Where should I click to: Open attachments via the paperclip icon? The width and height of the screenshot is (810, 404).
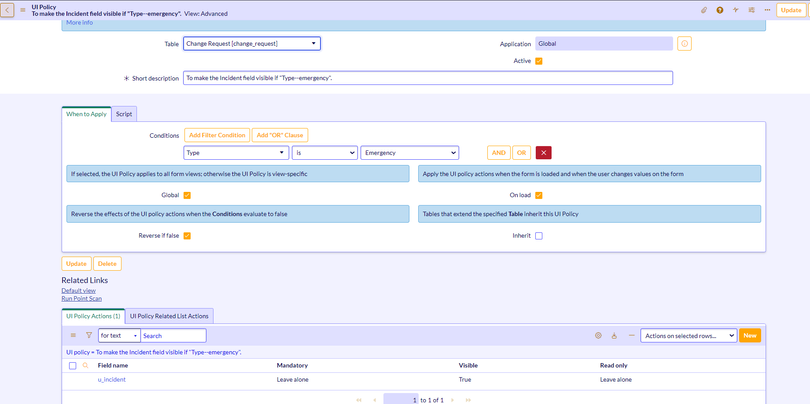point(704,10)
